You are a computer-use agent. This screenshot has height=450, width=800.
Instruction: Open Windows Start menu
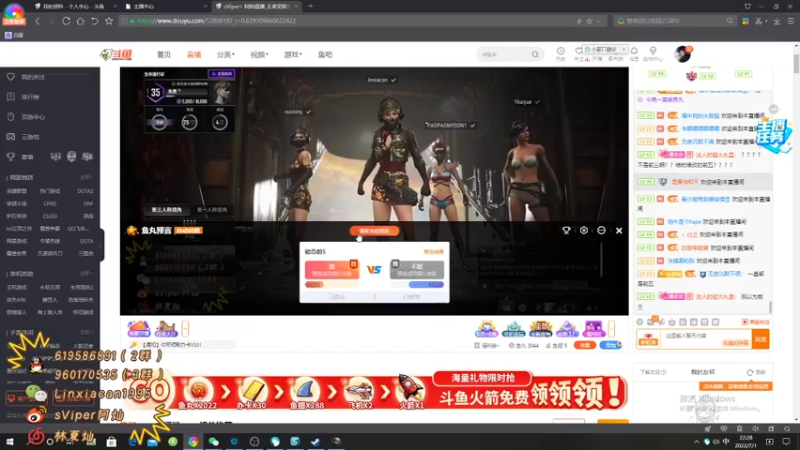coord(9,441)
